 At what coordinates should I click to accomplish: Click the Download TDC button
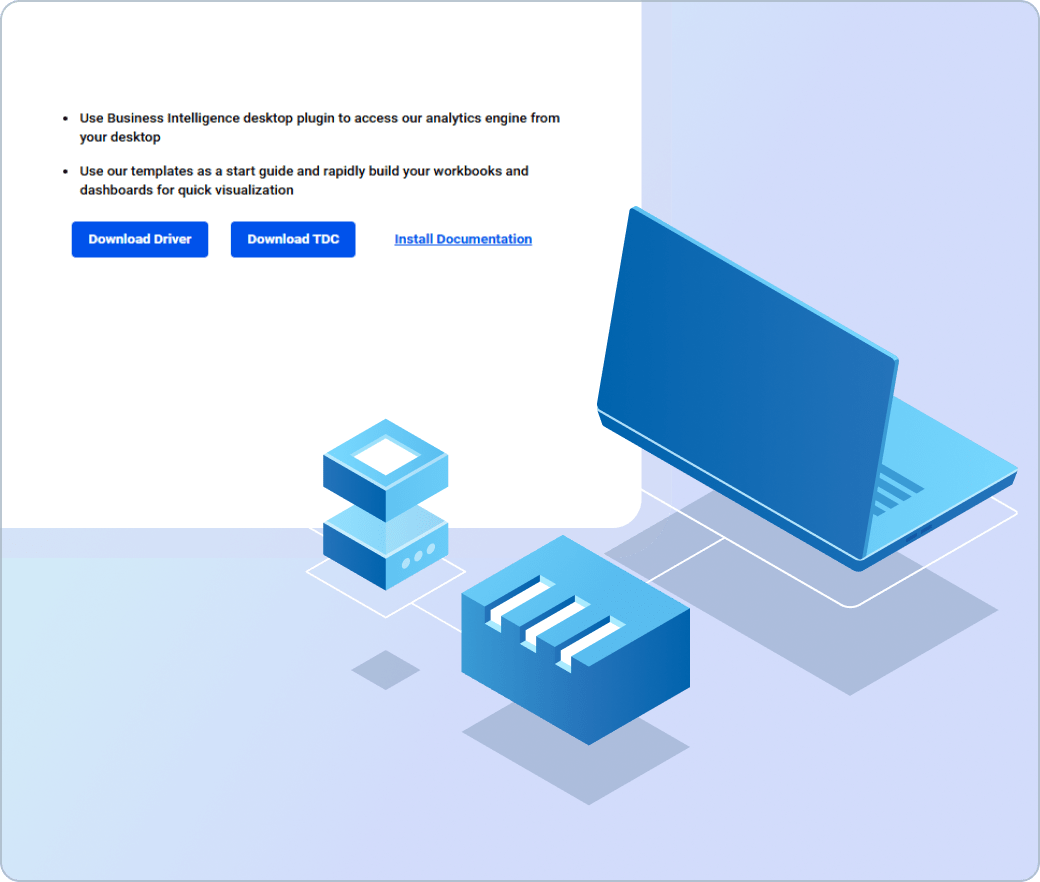[x=293, y=239]
